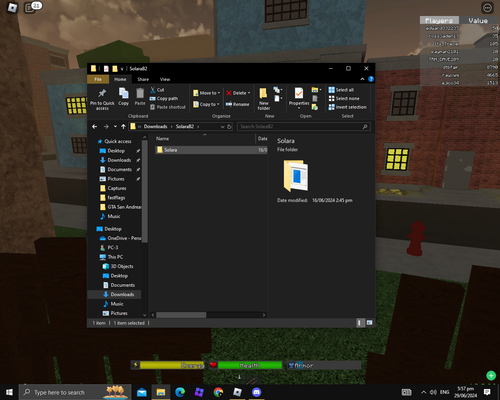Click Copy path in ribbon

pyautogui.click(x=164, y=98)
